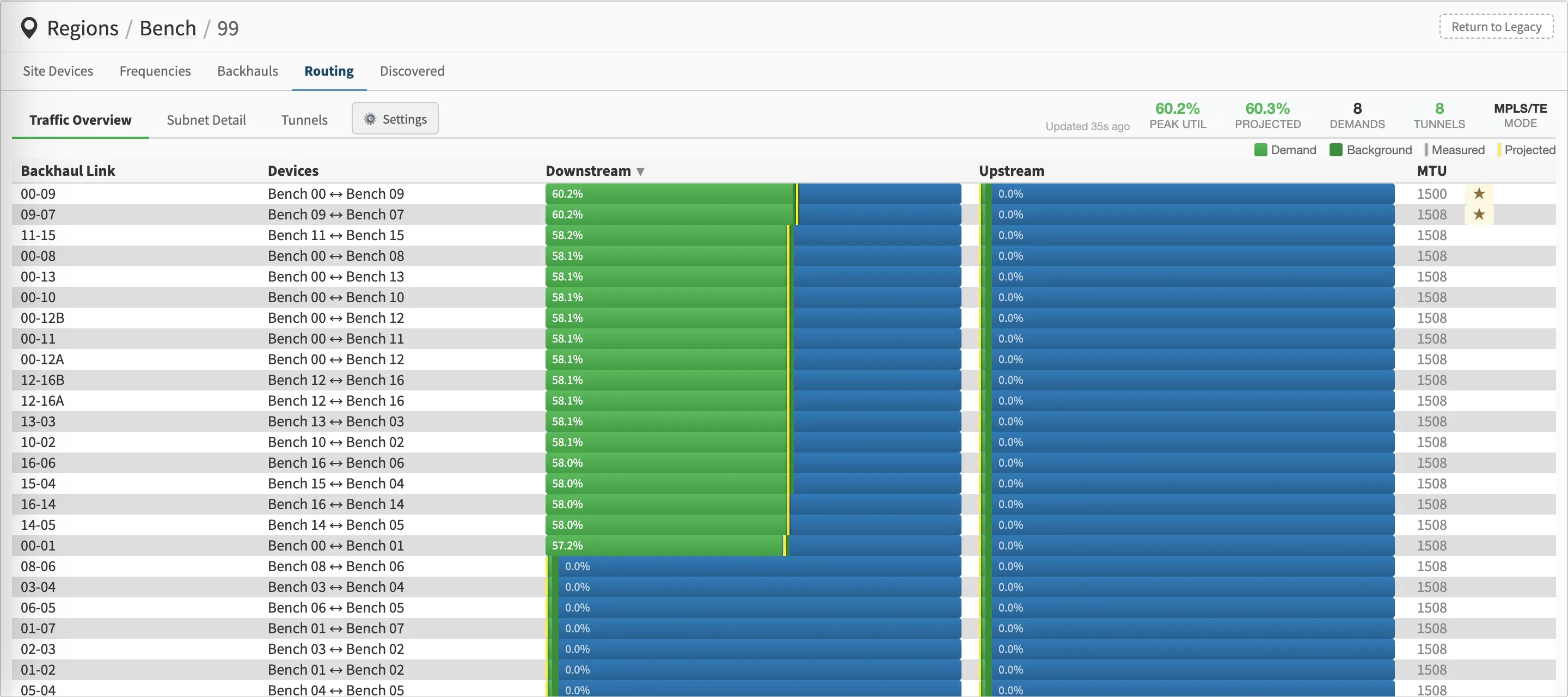Select backhaul link 00-12B
This screenshot has width=1568, height=697.
click(42, 318)
